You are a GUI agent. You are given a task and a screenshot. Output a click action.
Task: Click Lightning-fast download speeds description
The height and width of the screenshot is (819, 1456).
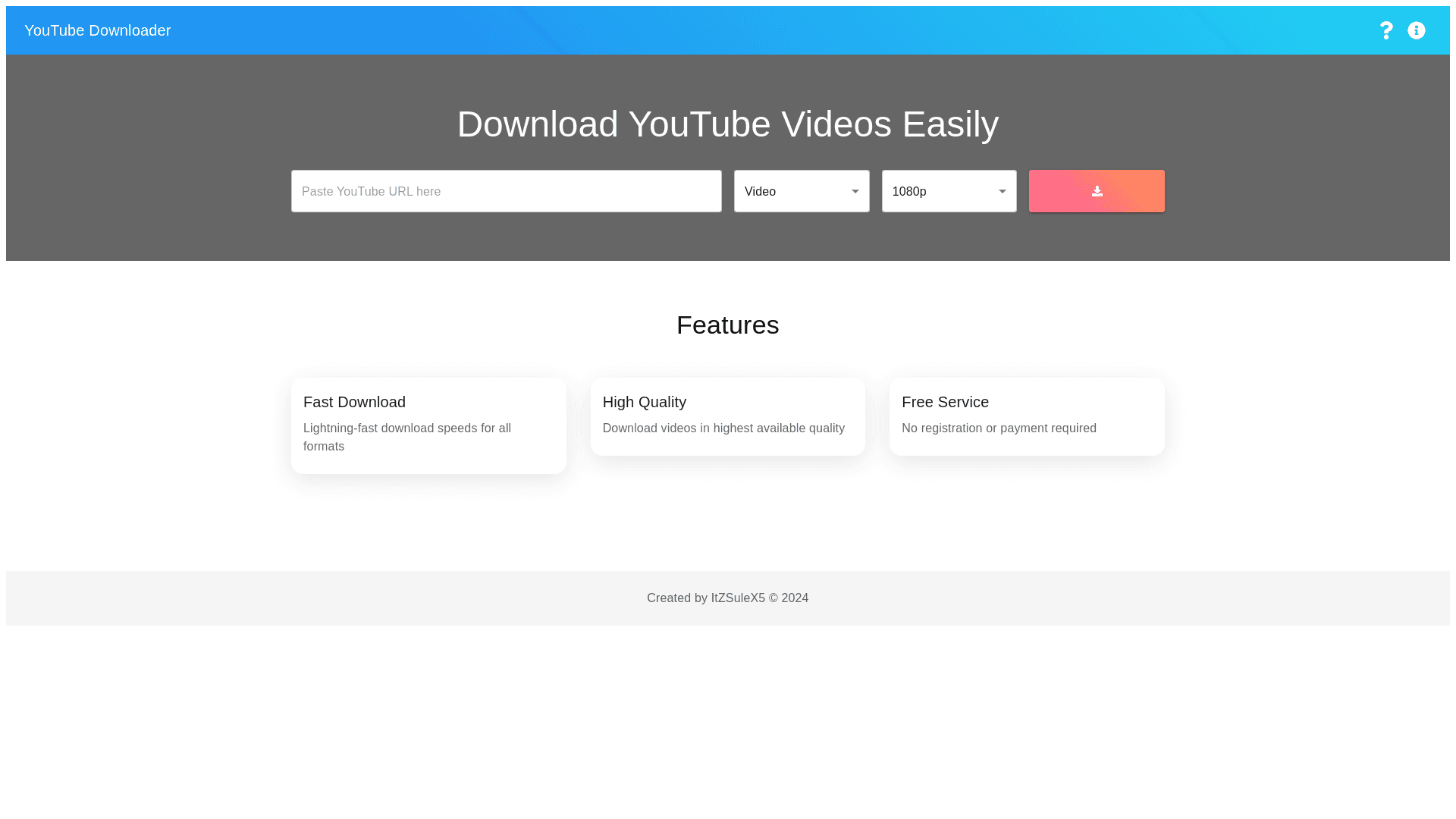click(406, 438)
